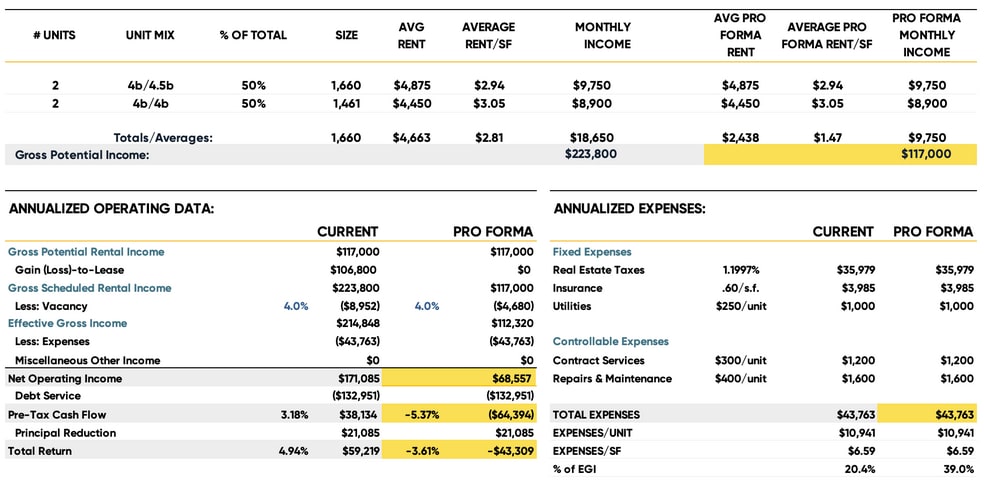Image resolution: width=984 pixels, height=484 pixels.
Task: Select the 4b/4b unit mix cell
Action: click(150, 104)
